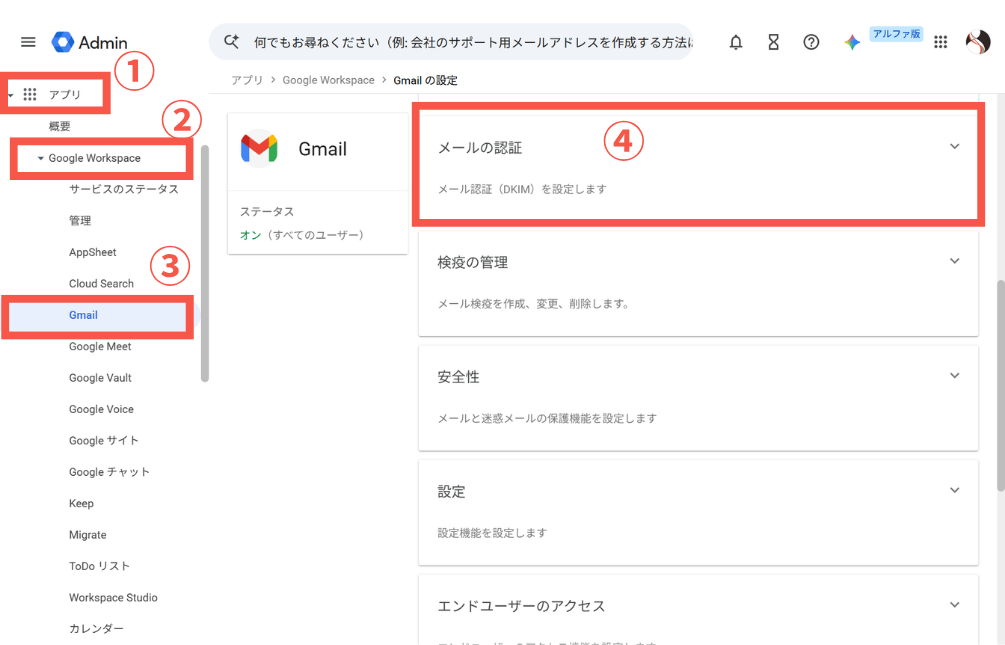Click メール認証（DKIM）を設定します text
The height and width of the screenshot is (645, 1005).
coord(522,189)
